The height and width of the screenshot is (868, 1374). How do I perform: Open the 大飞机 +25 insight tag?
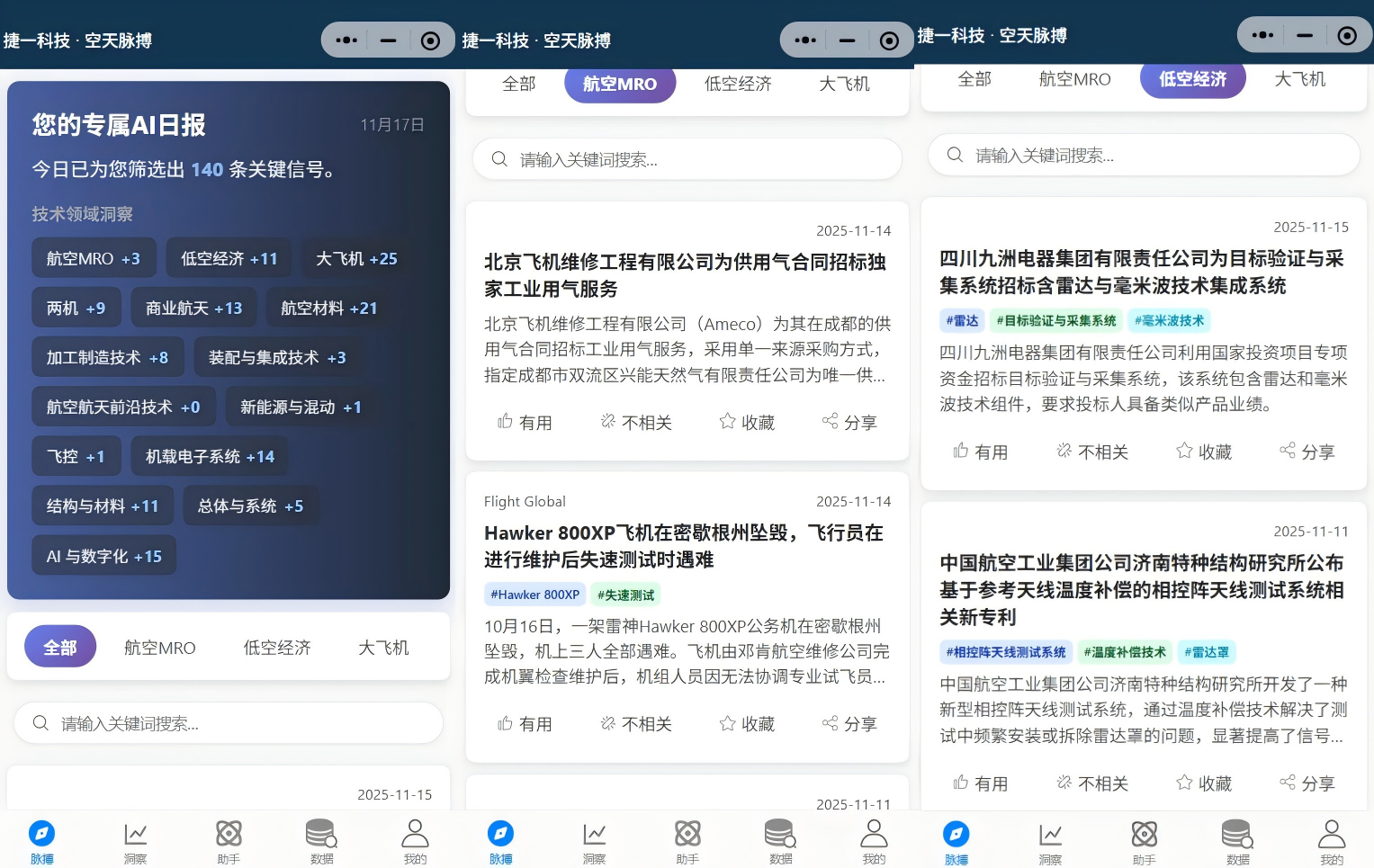tap(356, 259)
